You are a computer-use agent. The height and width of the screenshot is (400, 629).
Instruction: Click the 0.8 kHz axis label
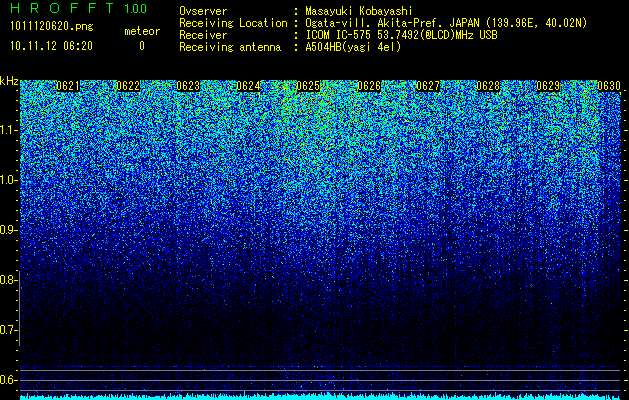click(x=7, y=280)
